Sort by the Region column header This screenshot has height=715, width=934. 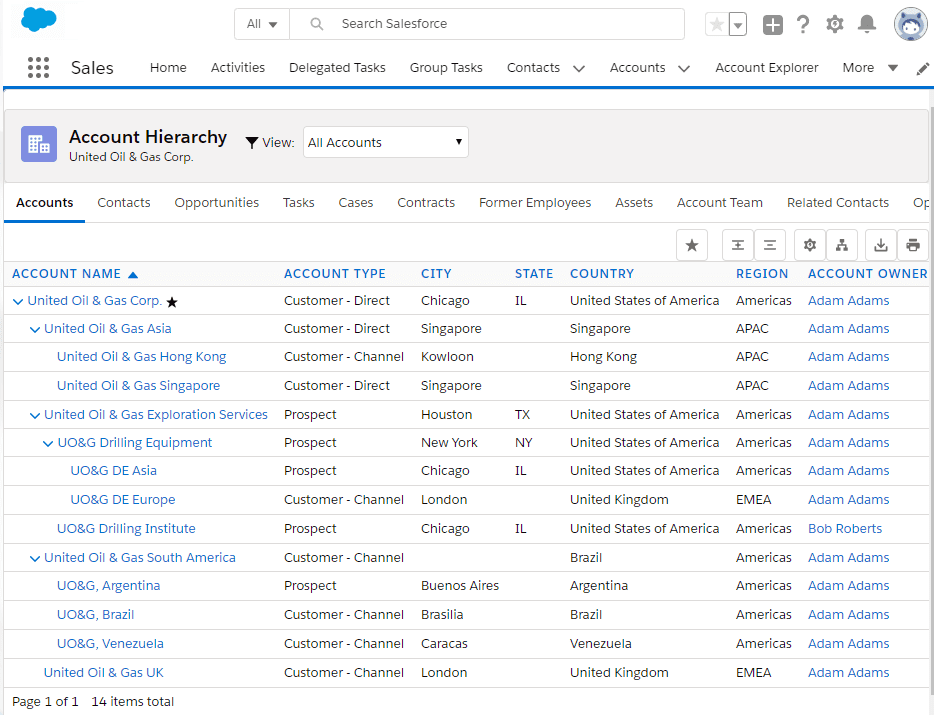pyautogui.click(x=762, y=274)
